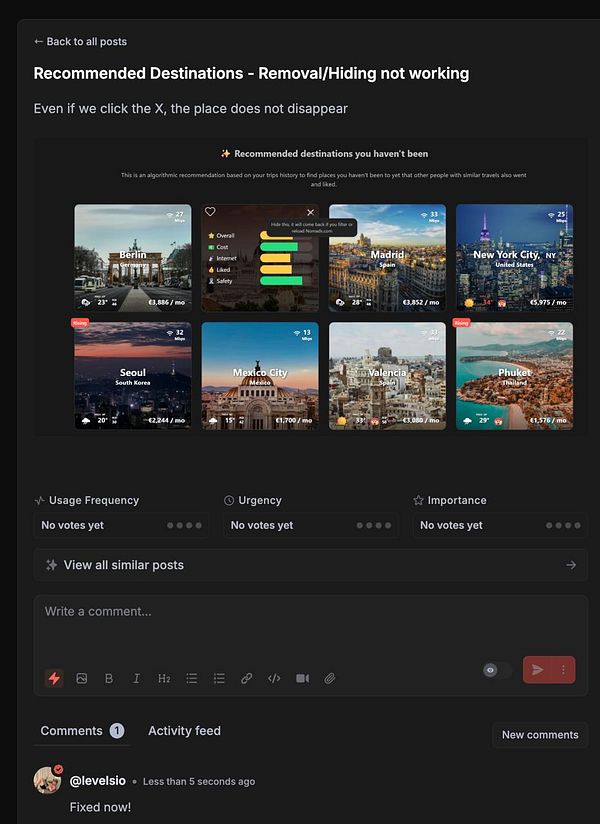Click the Usage Frequency pulse icon
Screen dimensions: 600x824
39,500
